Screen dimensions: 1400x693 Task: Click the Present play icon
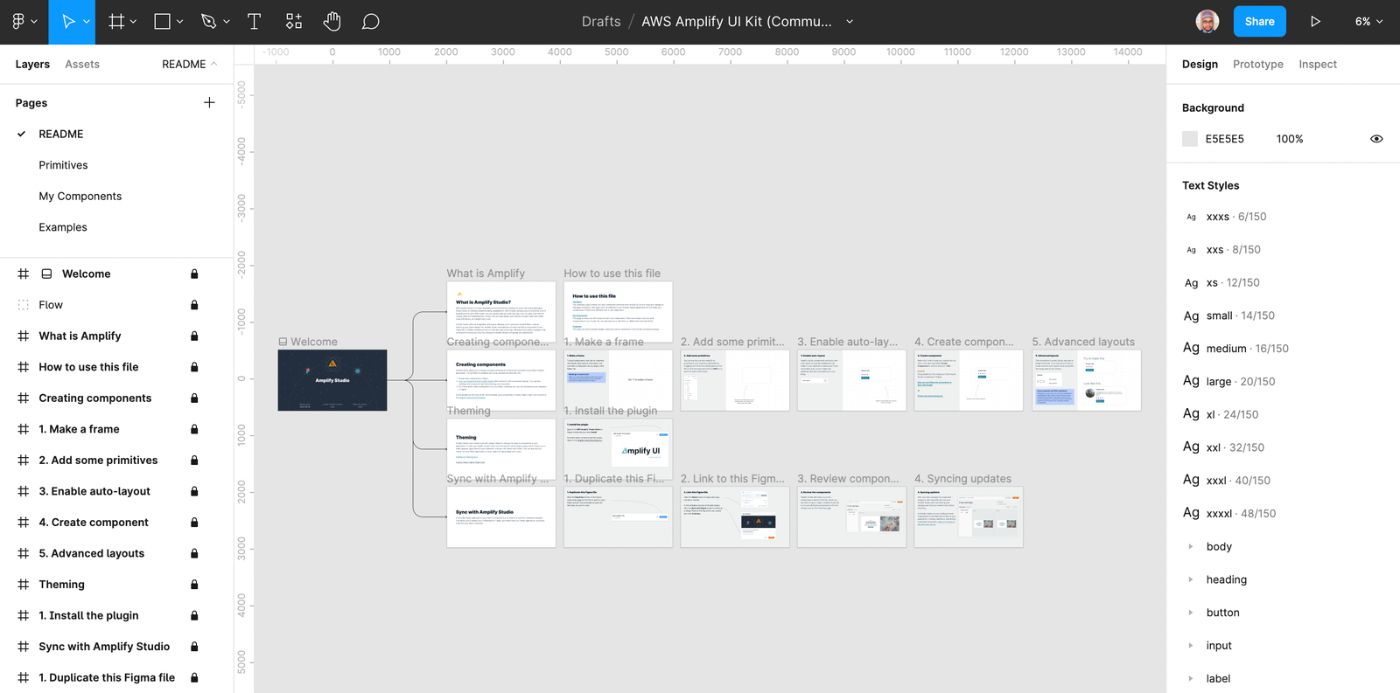point(1315,21)
